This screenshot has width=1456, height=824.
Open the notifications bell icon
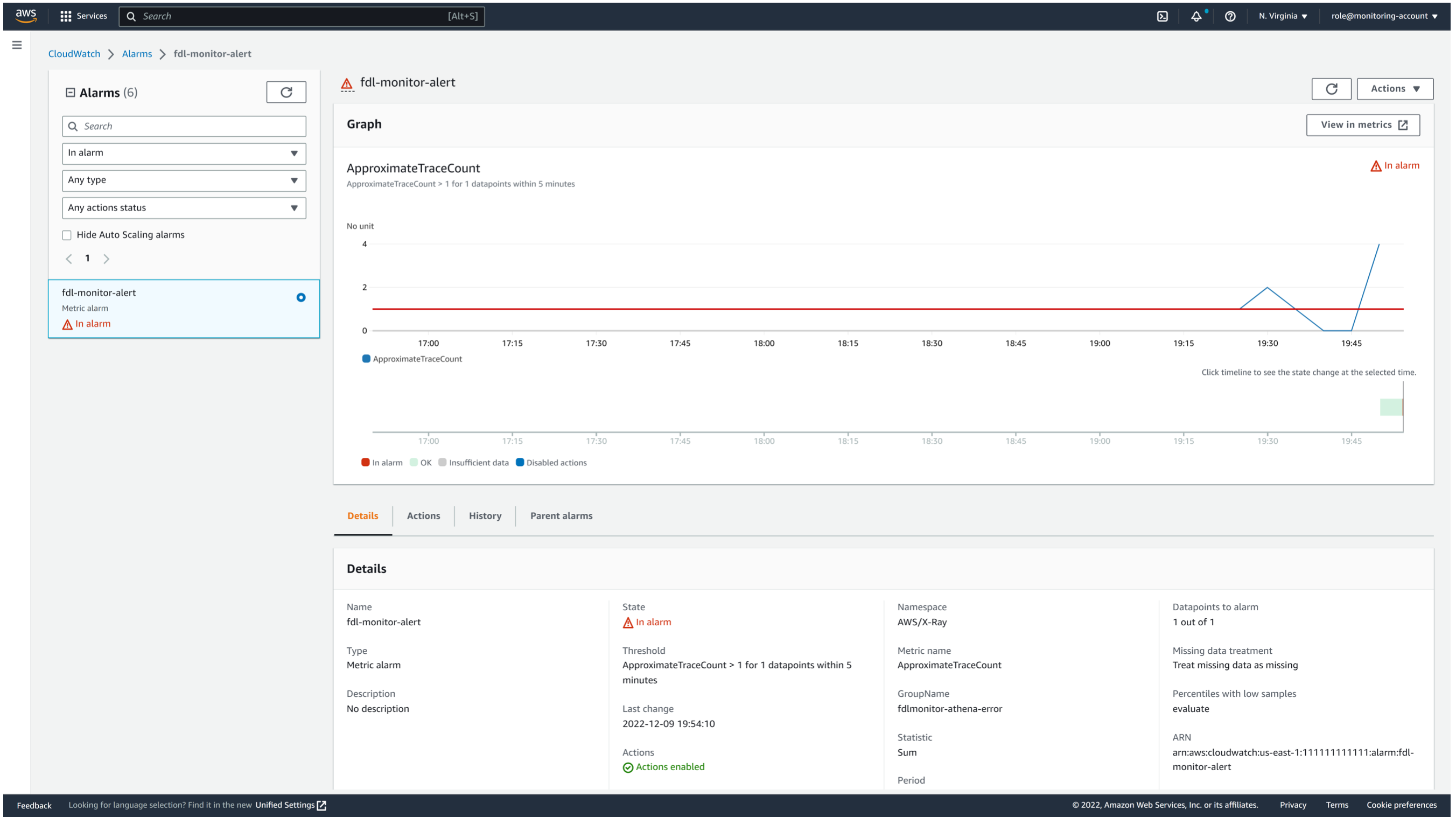pos(1196,15)
